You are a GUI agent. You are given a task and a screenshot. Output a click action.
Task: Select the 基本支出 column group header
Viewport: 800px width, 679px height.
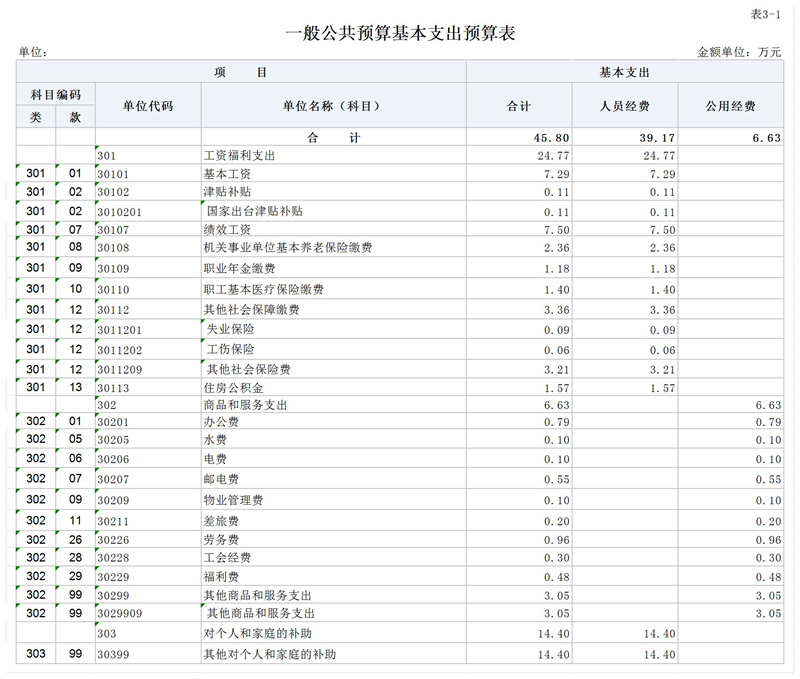tap(625, 73)
